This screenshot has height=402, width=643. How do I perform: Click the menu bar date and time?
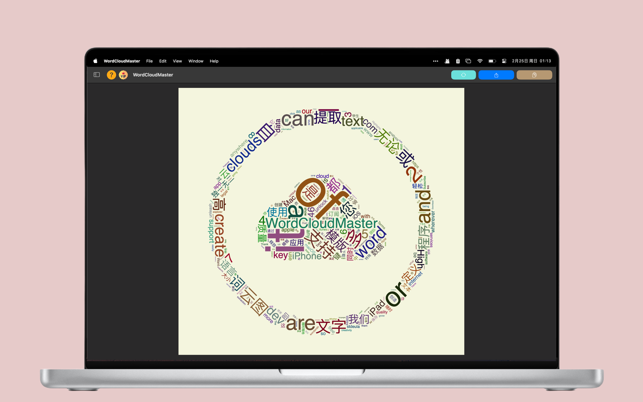[x=531, y=61]
